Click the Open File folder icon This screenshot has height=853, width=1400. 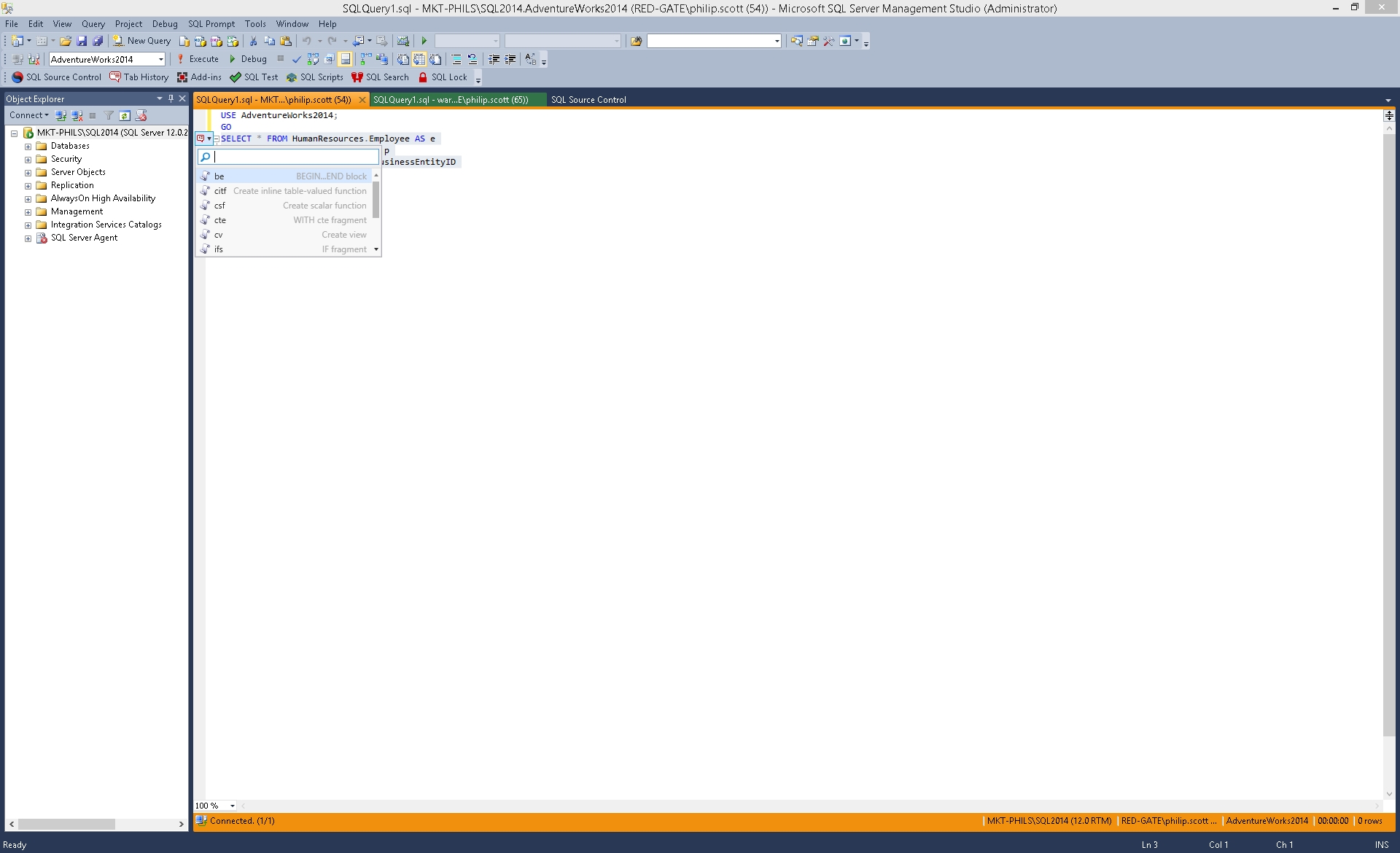(66, 41)
